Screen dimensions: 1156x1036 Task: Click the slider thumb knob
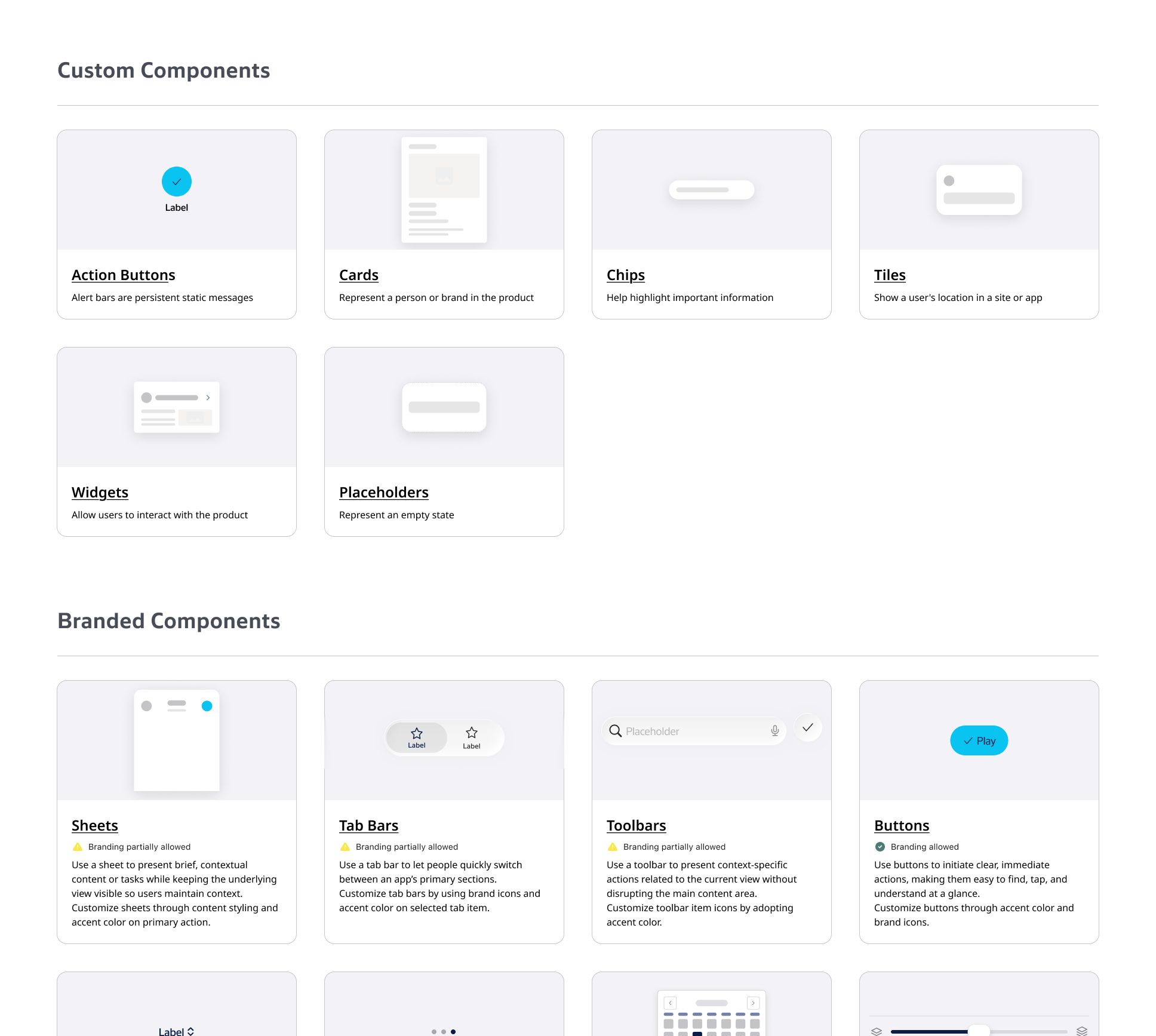pyautogui.click(x=978, y=1031)
